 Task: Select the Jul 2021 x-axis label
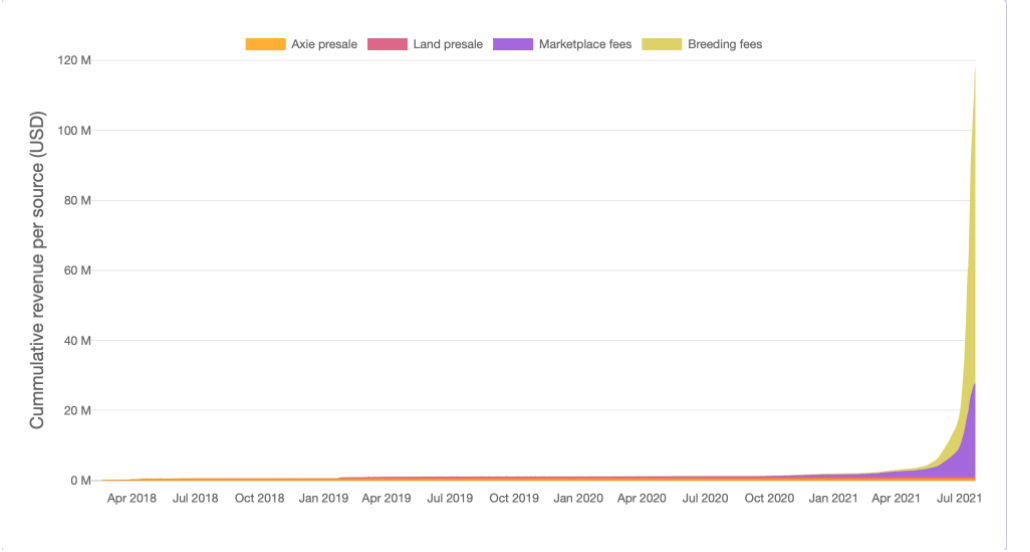[x=959, y=498]
